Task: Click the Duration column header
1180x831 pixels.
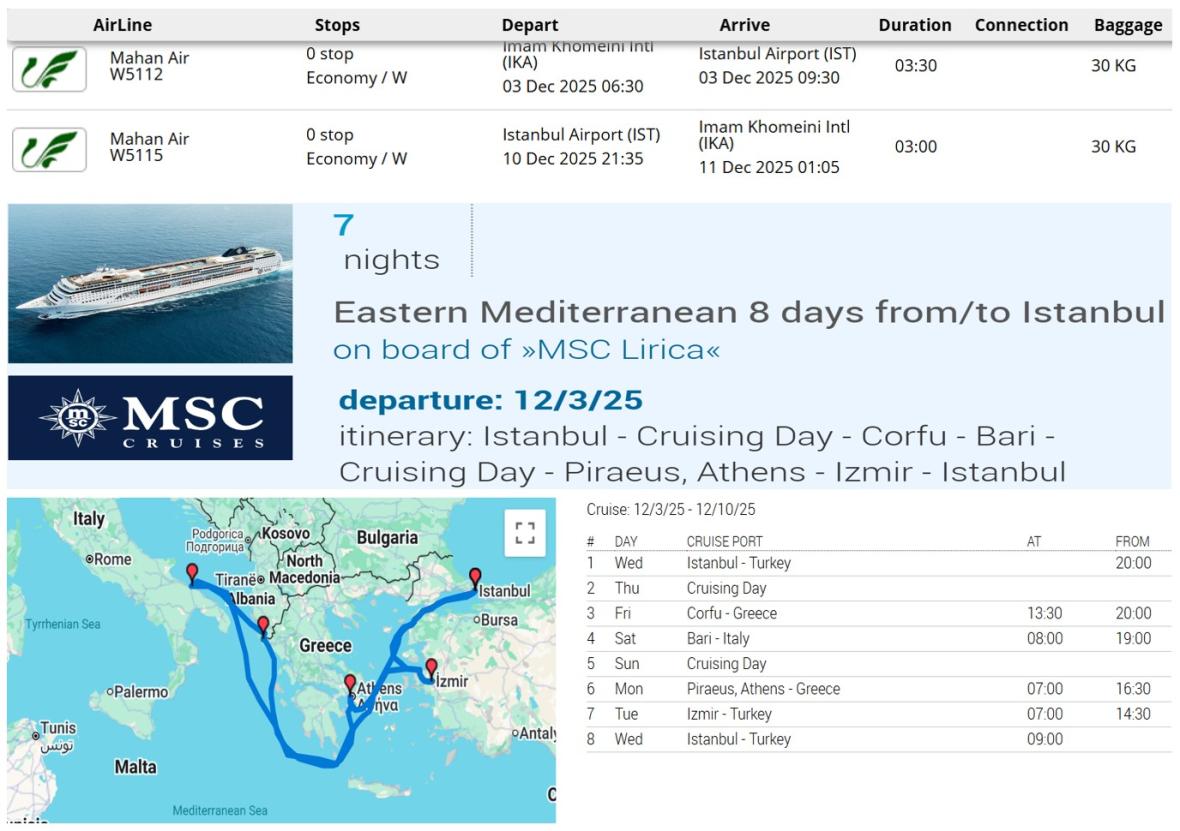Action: pyautogui.click(x=915, y=25)
